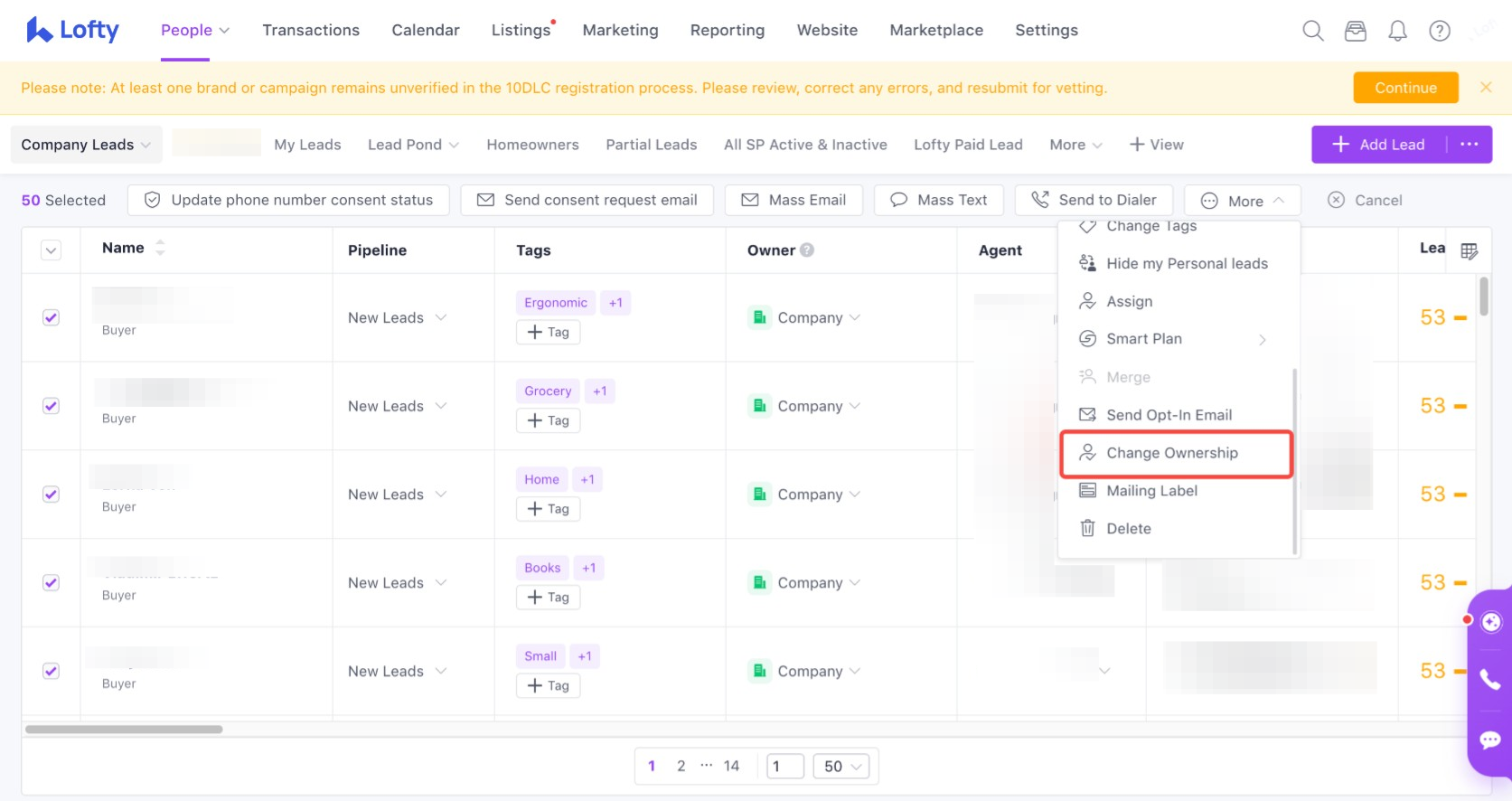
Task: Click the help question mark icon
Action: (1439, 31)
